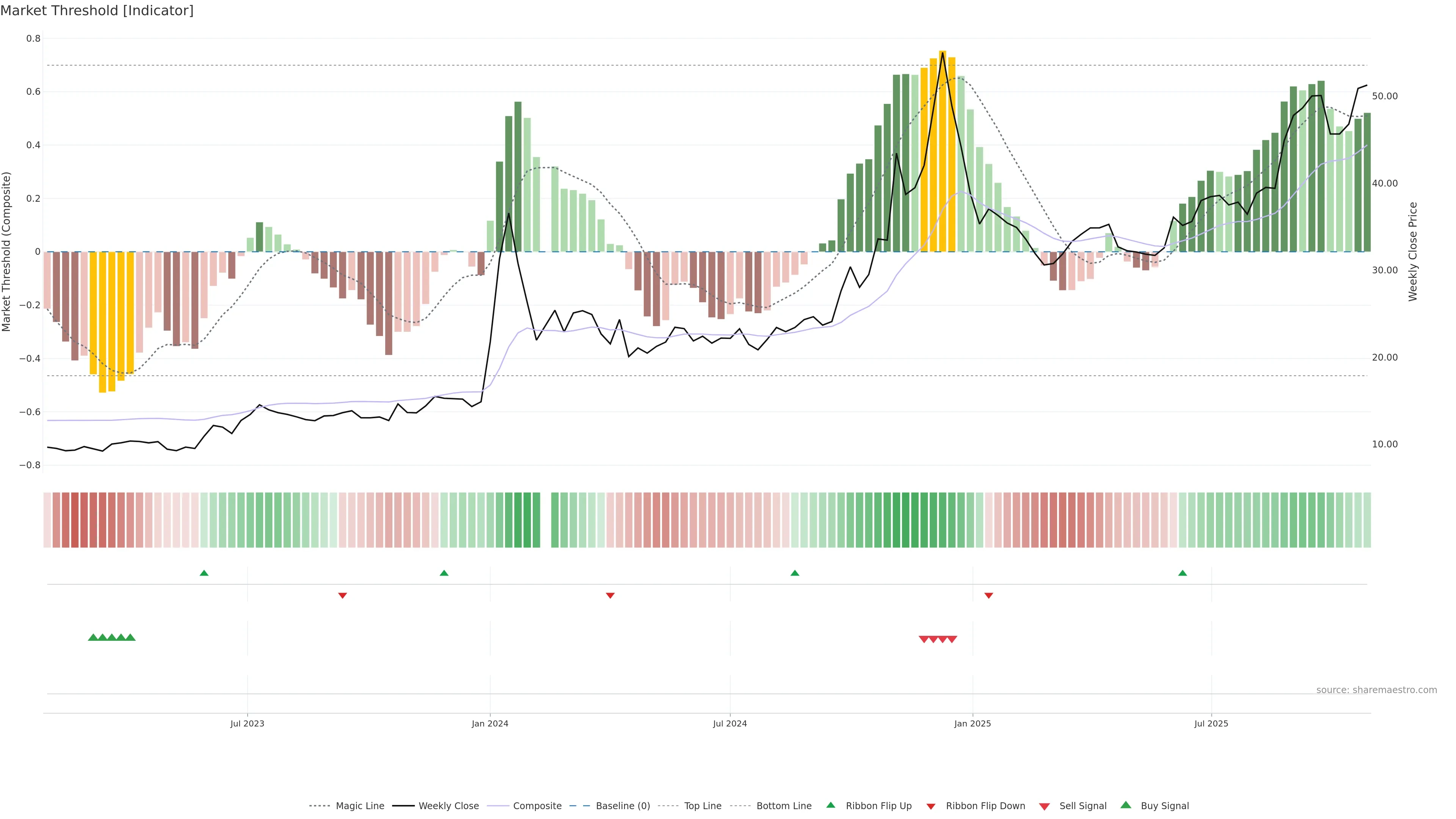This screenshot has width=1456, height=819.
Task: Click the leftmost green Buy Signal marker
Action: [93, 637]
